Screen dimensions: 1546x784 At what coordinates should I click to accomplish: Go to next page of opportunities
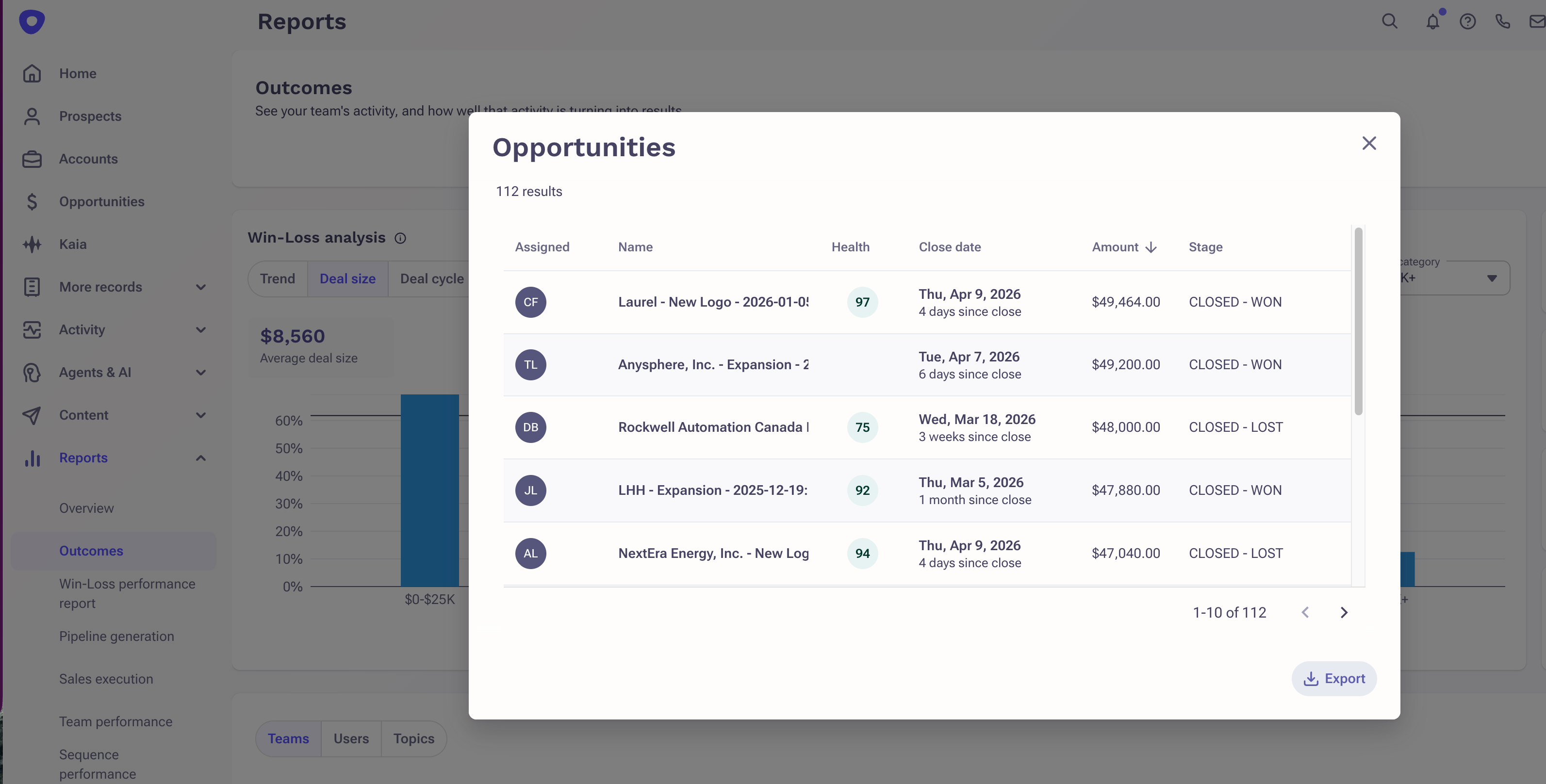(1344, 612)
